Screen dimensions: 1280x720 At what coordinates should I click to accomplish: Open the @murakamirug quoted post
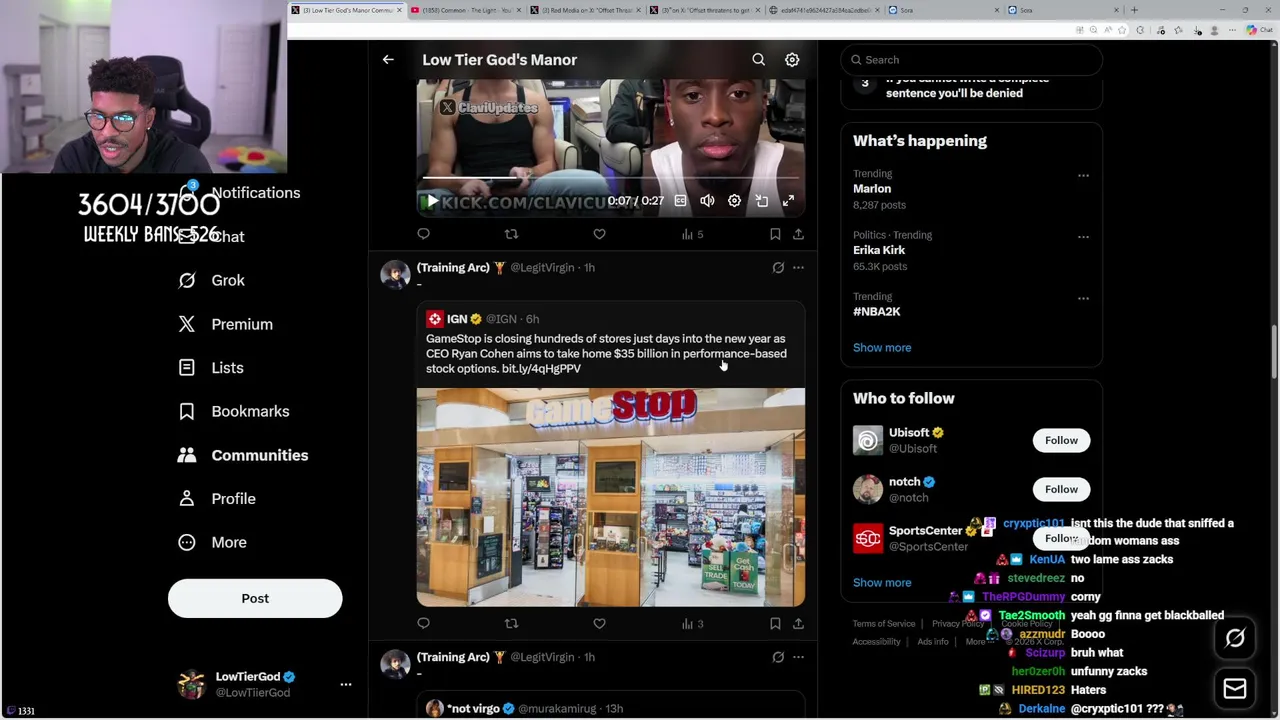pyautogui.click(x=611, y=706)
